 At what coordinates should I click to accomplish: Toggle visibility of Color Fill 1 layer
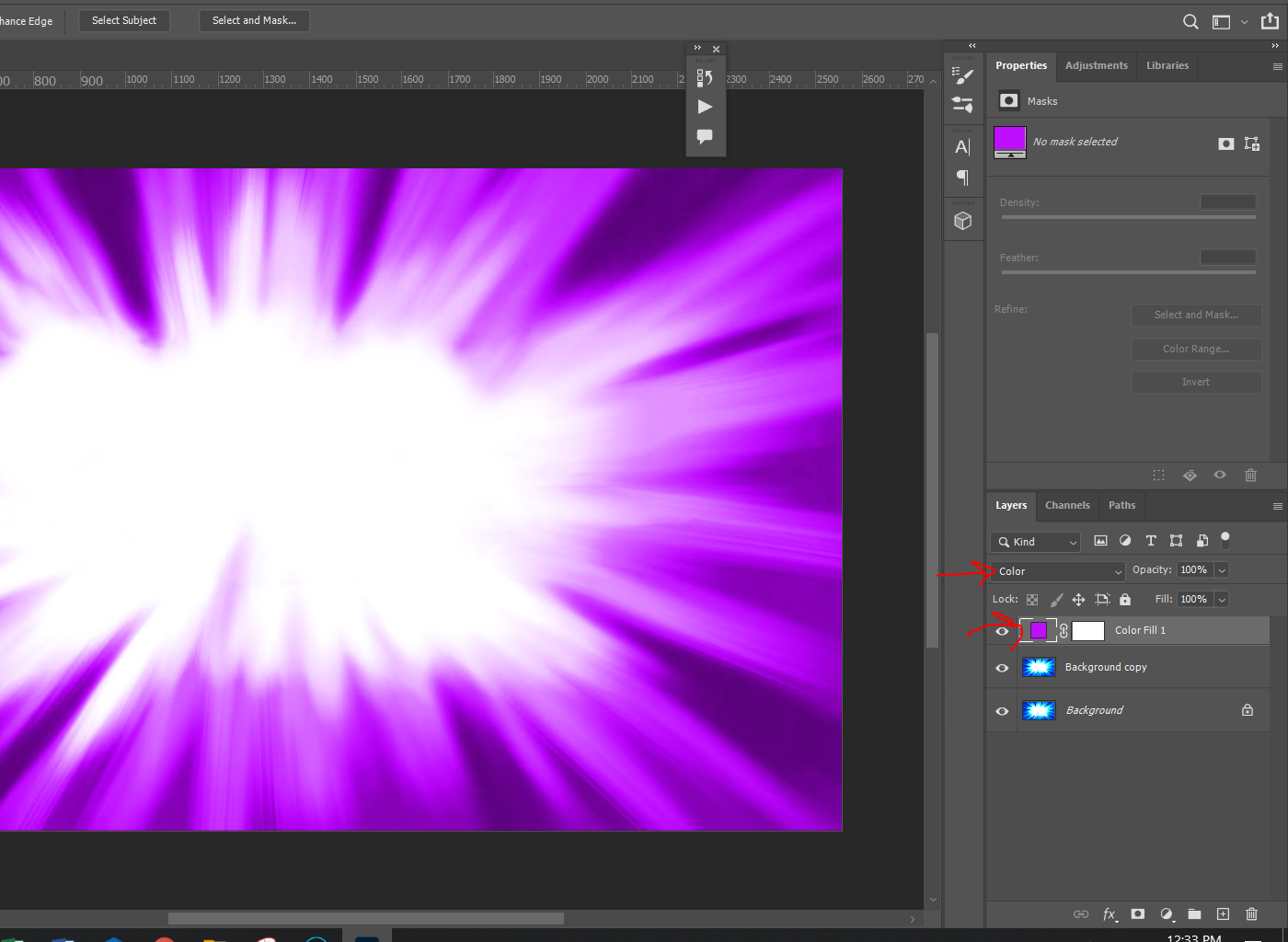click(1001, 630)
